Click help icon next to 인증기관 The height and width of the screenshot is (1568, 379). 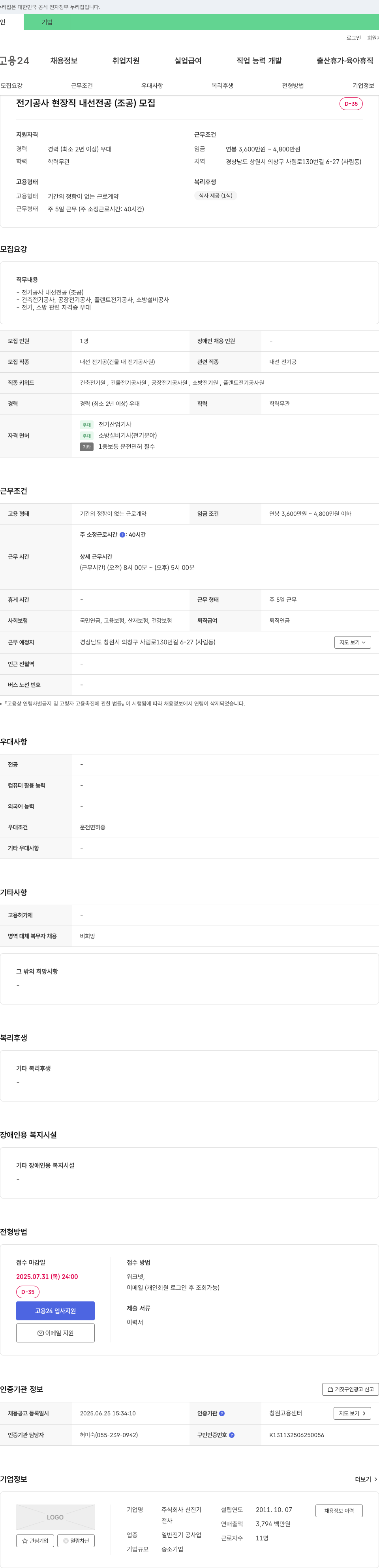point(222,1413)
